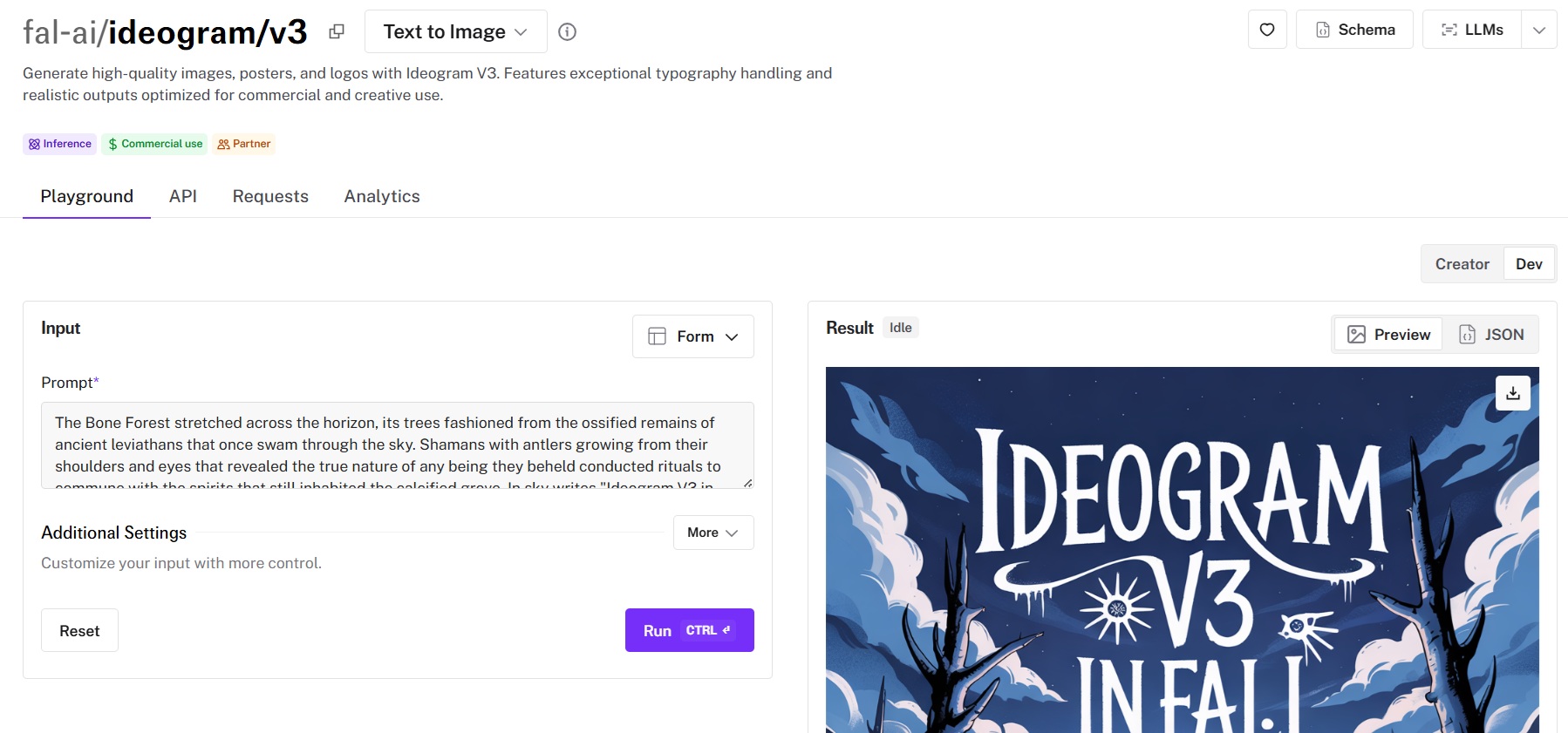The height and width of the screenshot is (733, 1568).
Task: Open the Schema button
Action: click(1354, 30)
